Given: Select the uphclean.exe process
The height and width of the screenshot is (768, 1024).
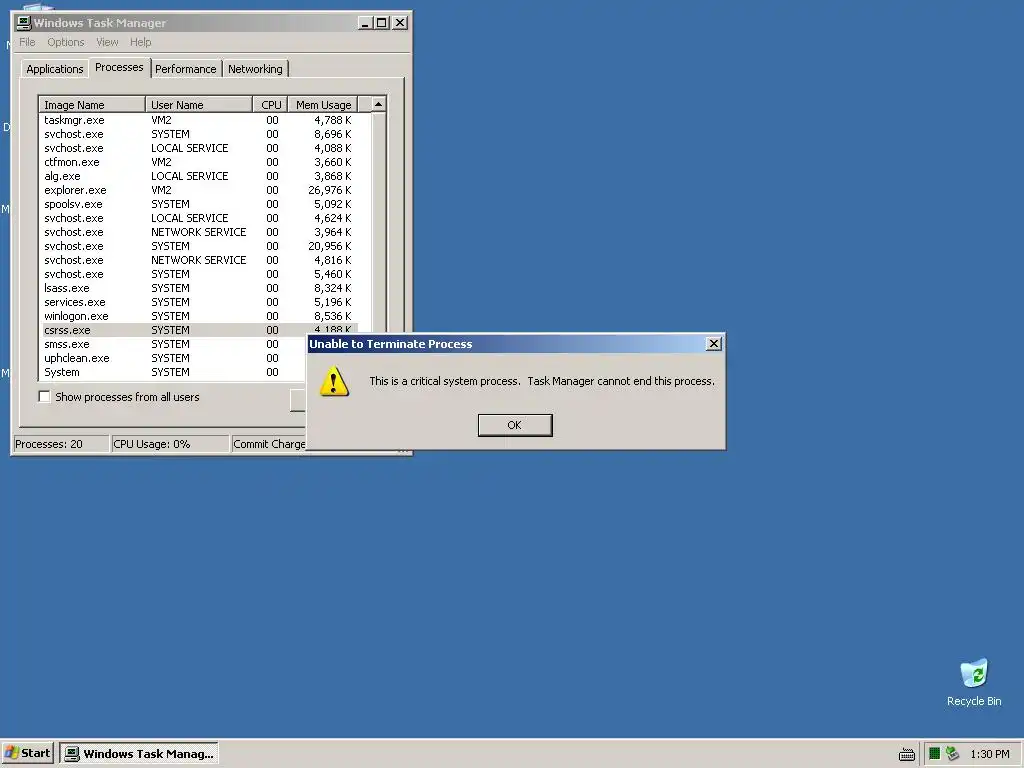Looking at the screenshot, I should pos(174,358).
